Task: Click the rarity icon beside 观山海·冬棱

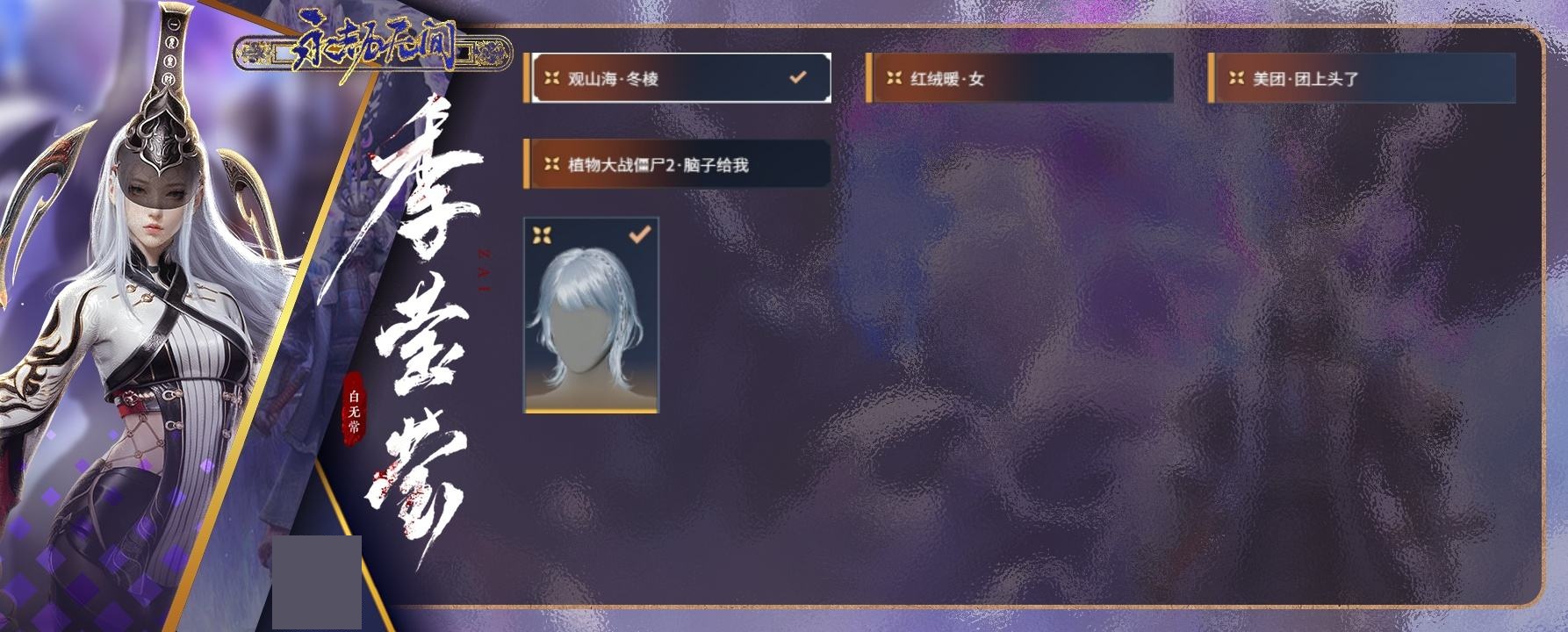Action: point(551,78)
